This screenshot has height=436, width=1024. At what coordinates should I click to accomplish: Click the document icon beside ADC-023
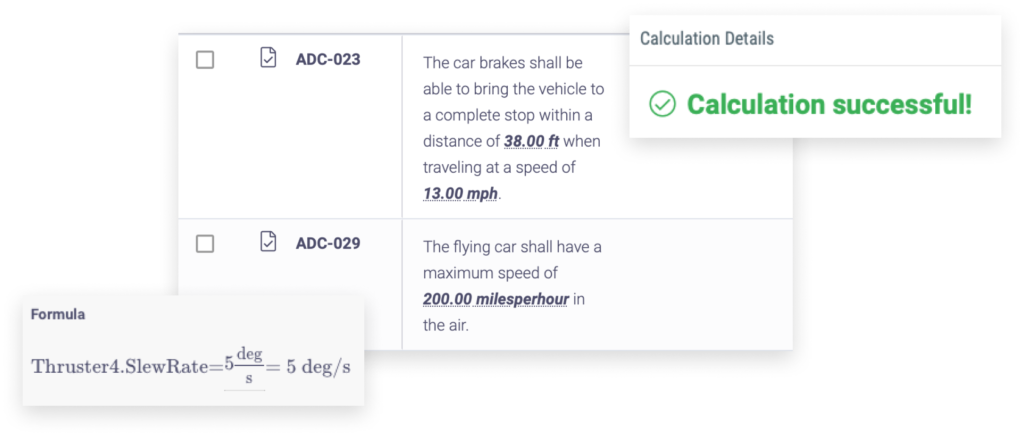(268, 57)
